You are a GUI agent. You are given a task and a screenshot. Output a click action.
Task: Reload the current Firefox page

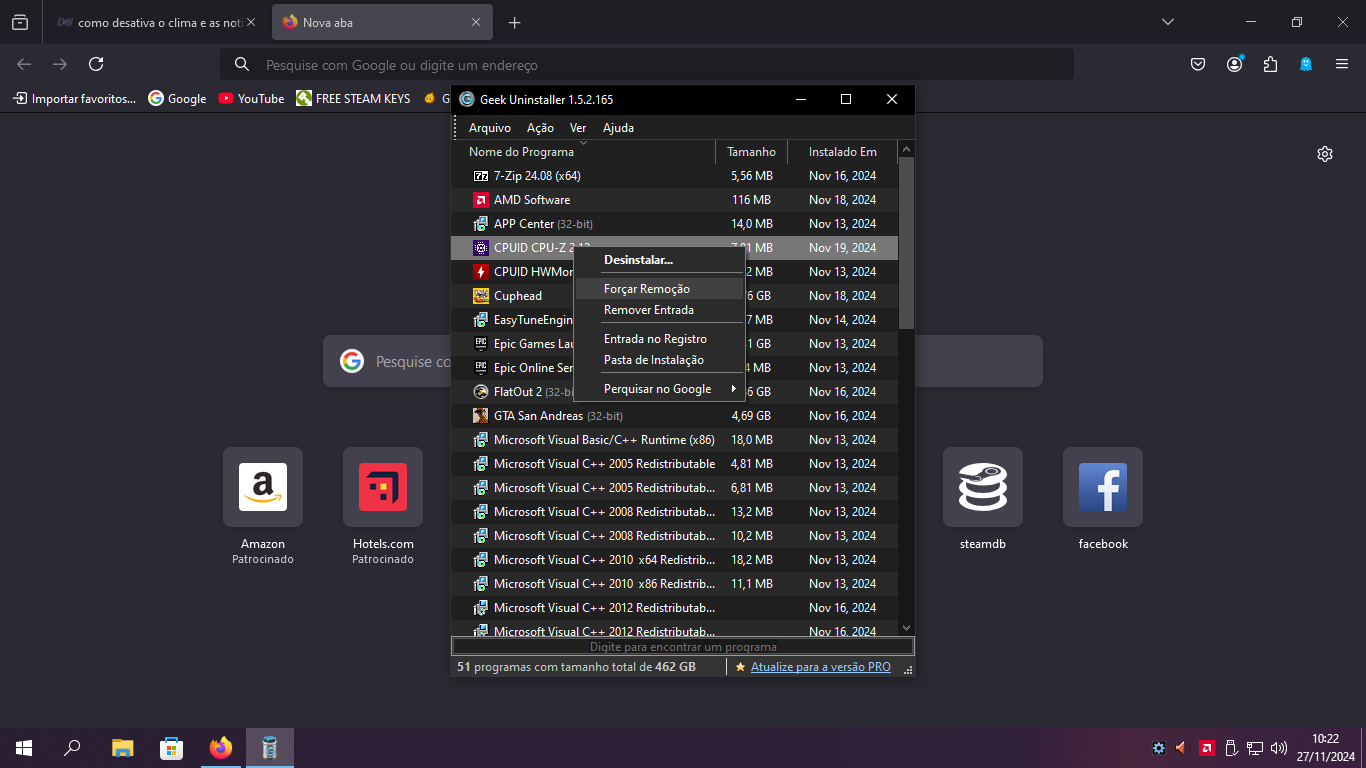pyautogui.click(x=96, y=64)
